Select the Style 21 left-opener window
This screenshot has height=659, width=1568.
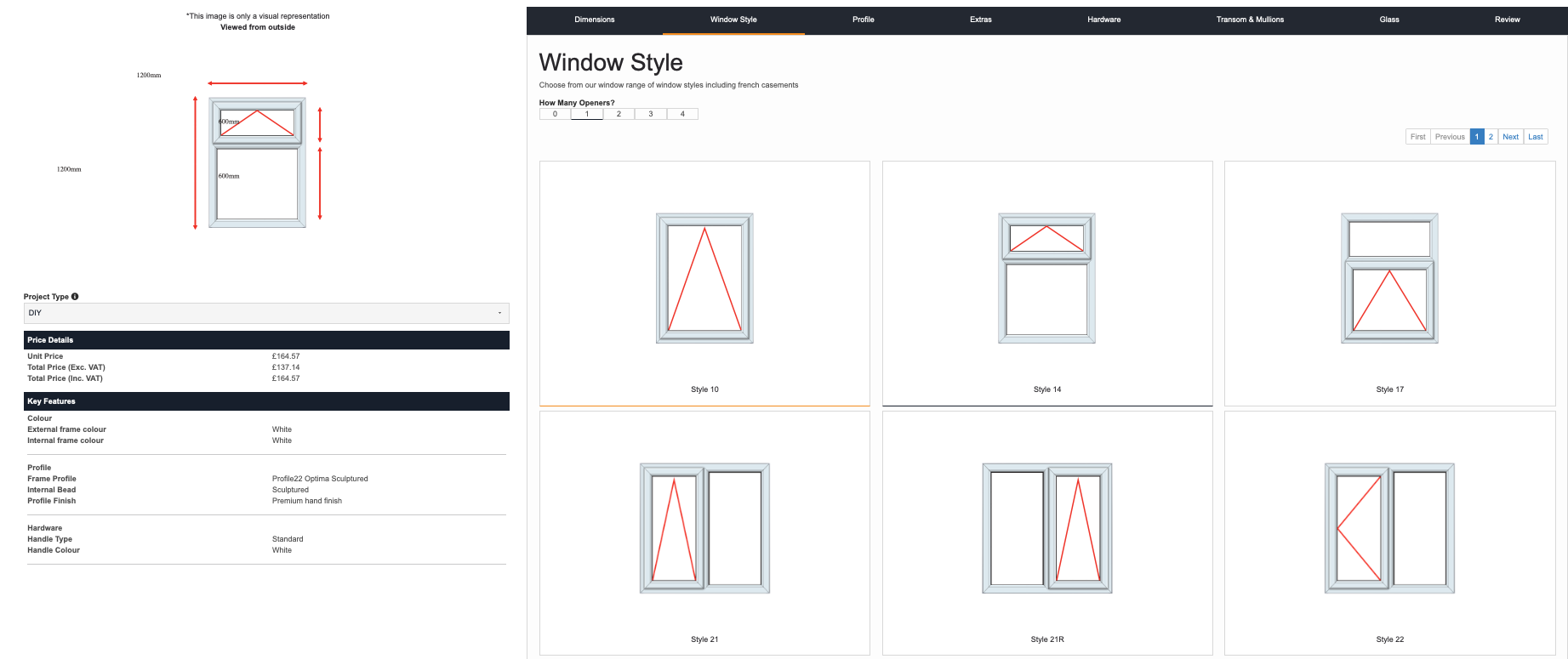(704, 529)
